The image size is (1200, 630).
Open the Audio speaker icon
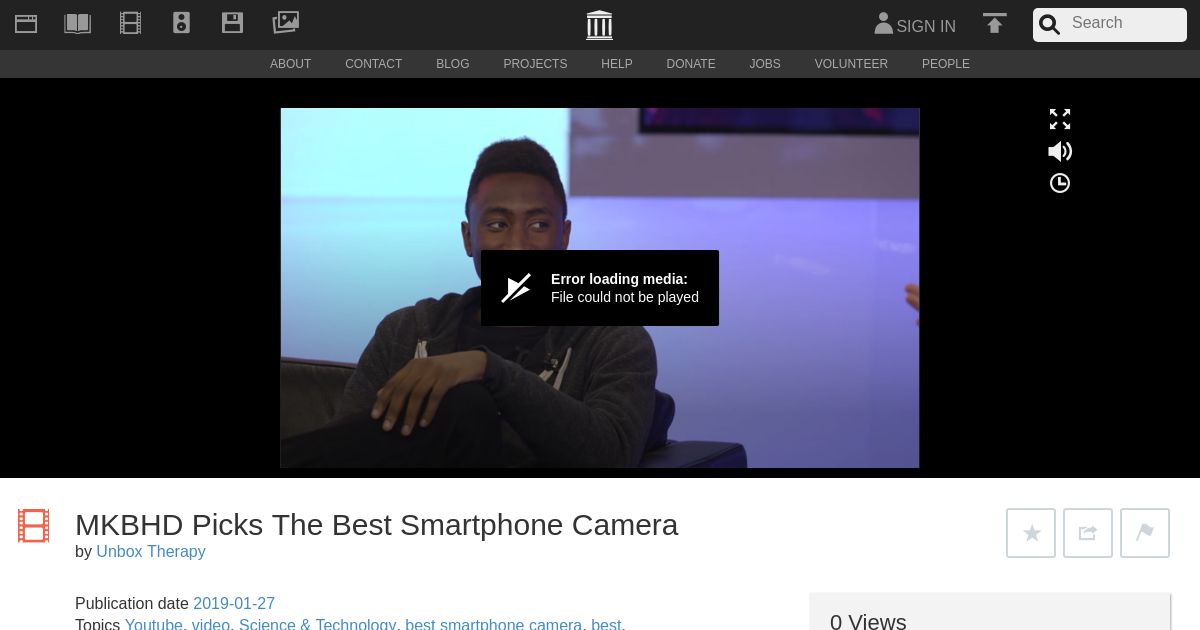[181, 23]
